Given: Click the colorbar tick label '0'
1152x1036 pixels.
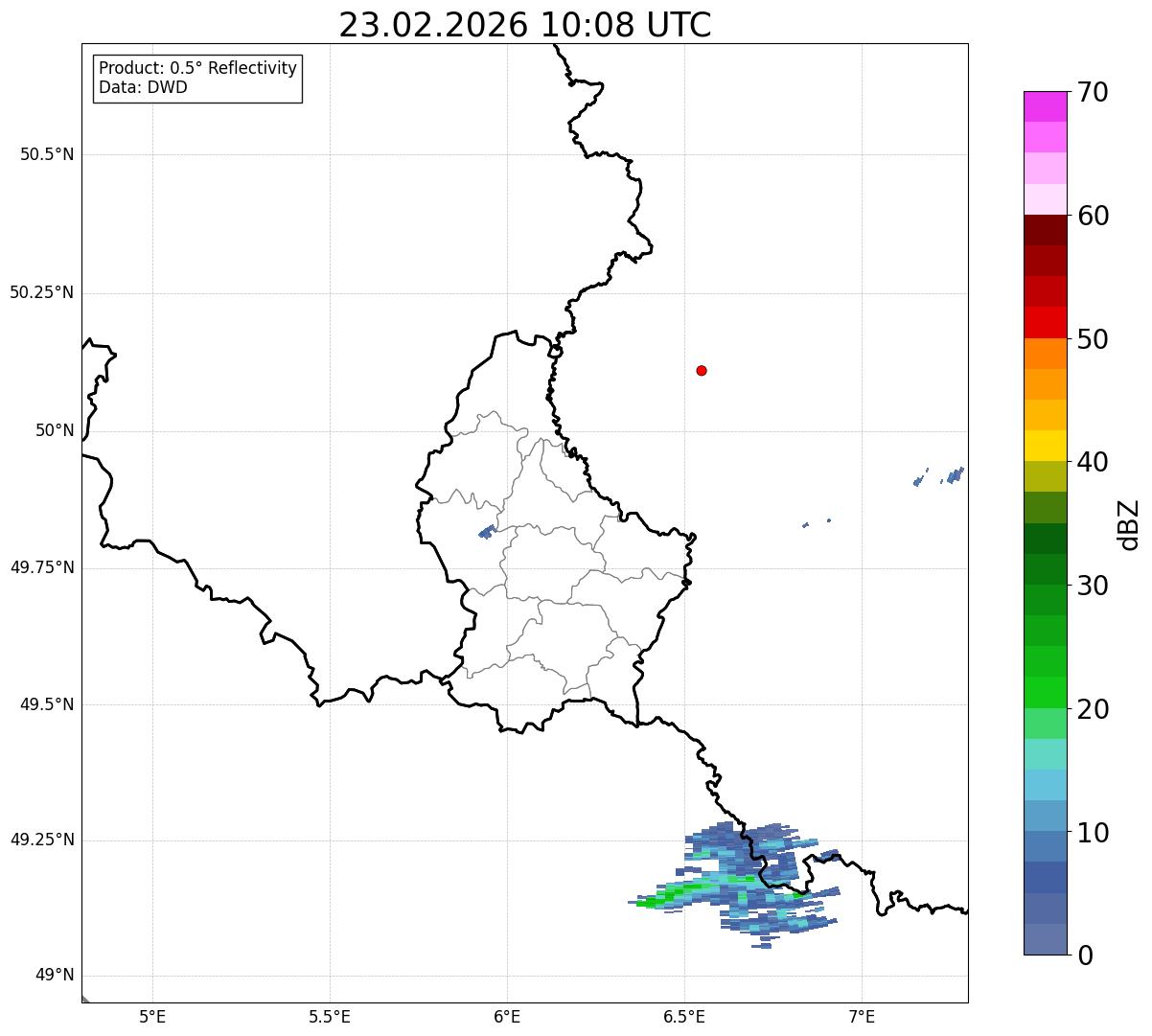Looking at the screenshot, I should (1085, 955).
